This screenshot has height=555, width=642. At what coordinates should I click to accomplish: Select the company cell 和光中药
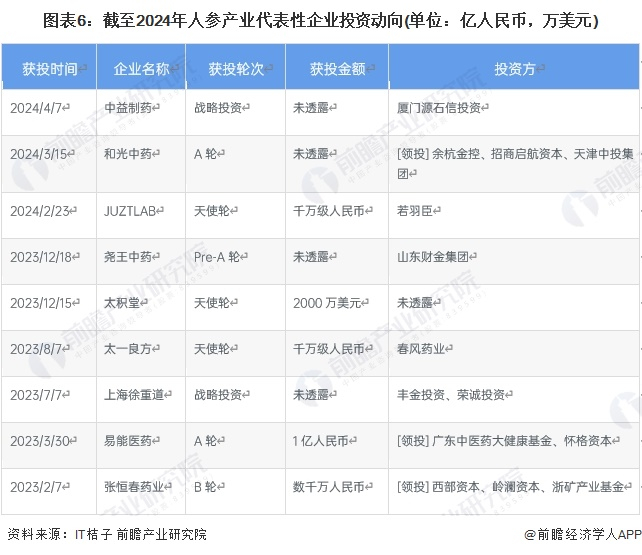[141, 164]
